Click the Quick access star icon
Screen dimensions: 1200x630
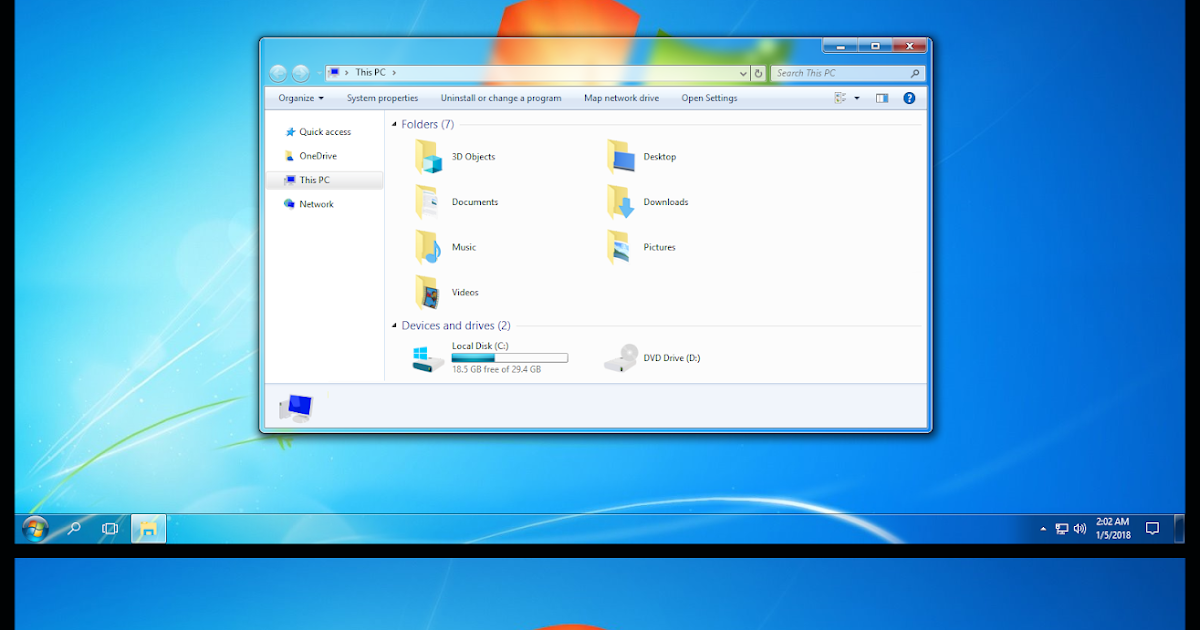click(290, 132)
